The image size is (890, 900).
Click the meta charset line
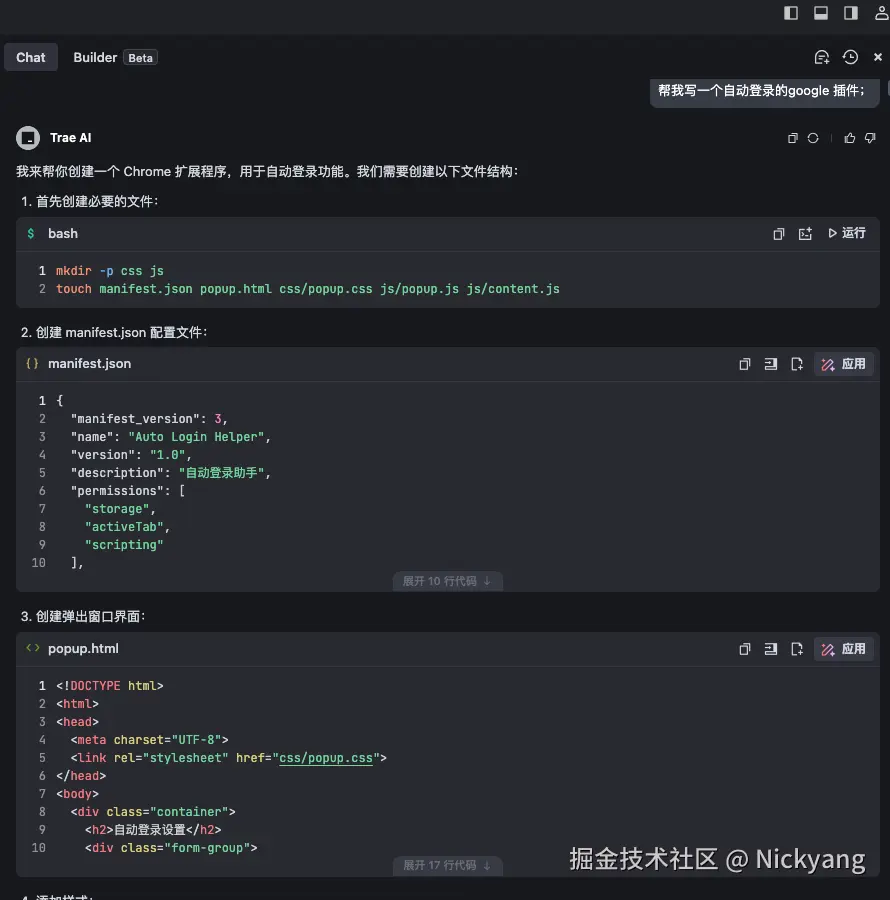tap(149, 739)
